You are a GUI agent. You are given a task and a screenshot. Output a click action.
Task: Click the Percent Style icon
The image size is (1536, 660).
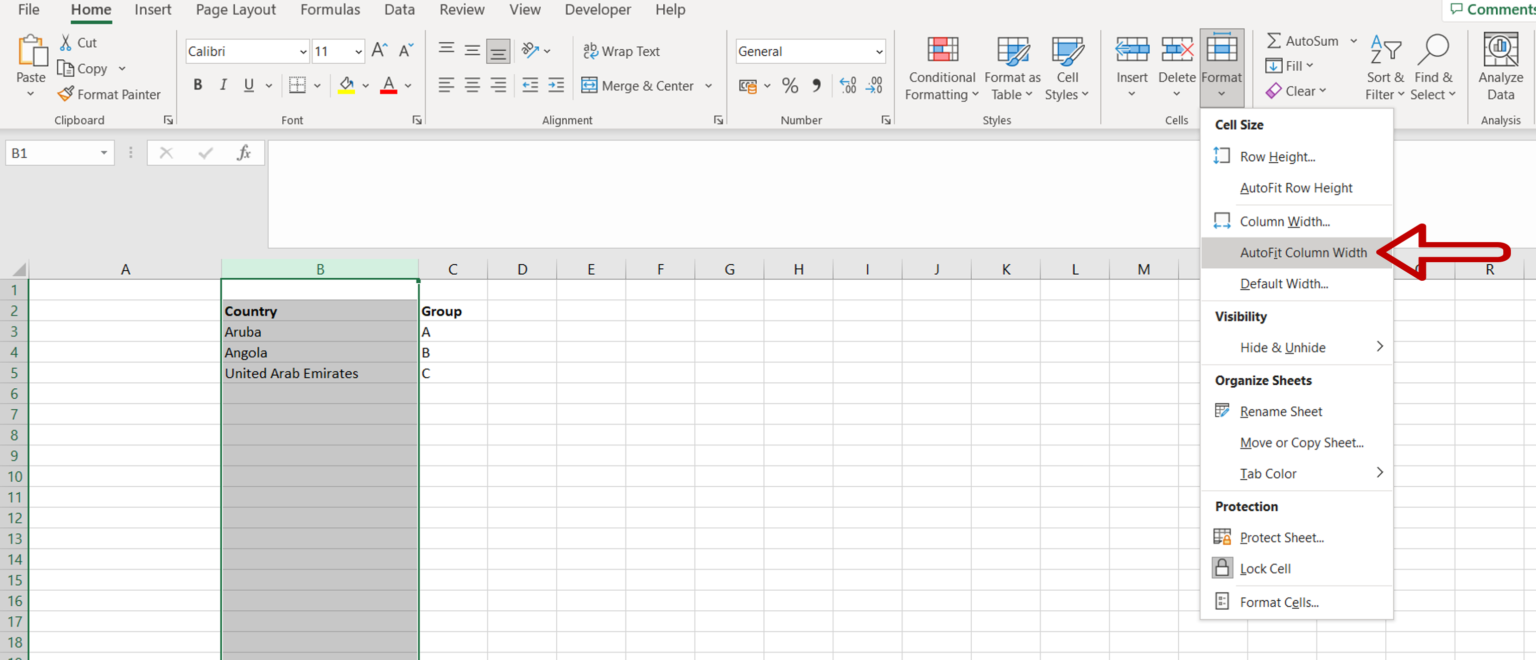[790, 86]
